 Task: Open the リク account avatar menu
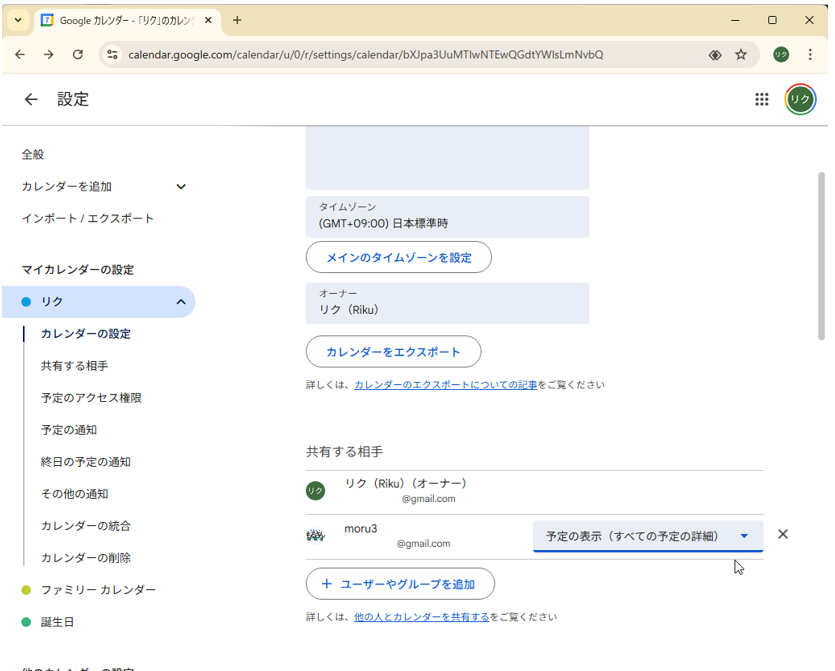coord(800,99)
